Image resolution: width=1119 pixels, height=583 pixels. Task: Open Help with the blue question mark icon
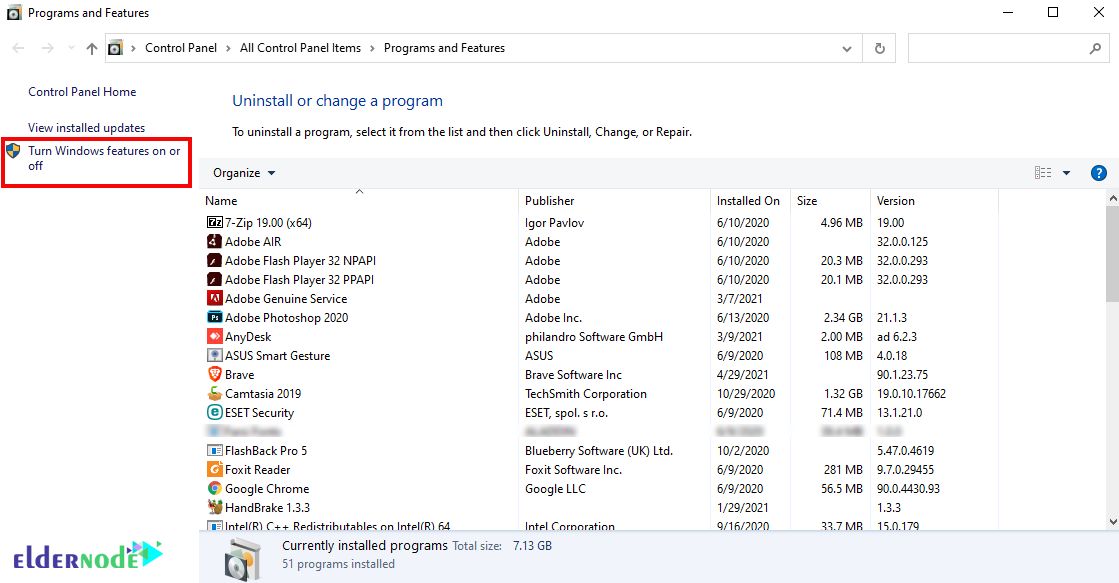(x=1098, y=172)
